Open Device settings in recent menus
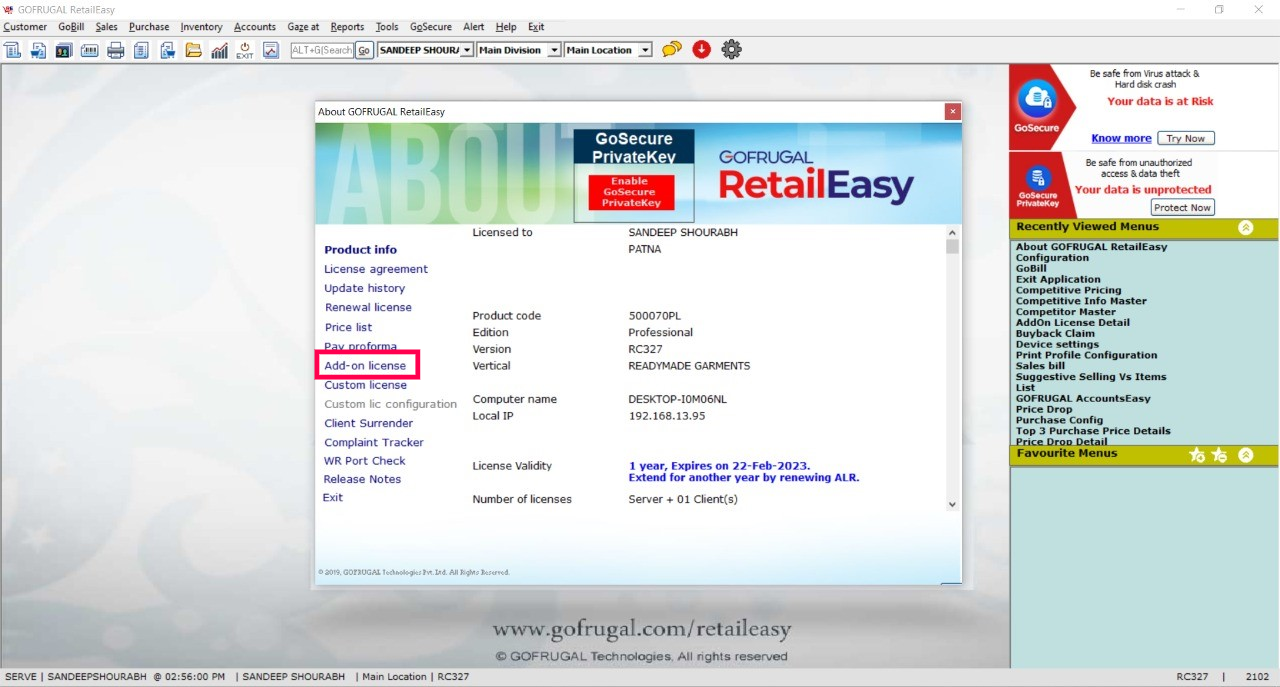 pyautogui.click(x=1057, y=344)
